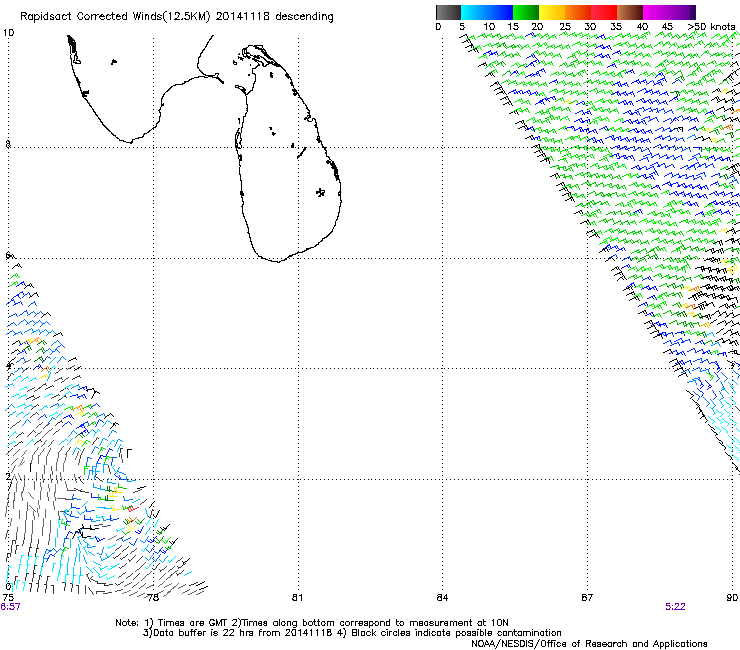
Task: Click the orange 25-30 knots color segment
Action: [578, 12]
